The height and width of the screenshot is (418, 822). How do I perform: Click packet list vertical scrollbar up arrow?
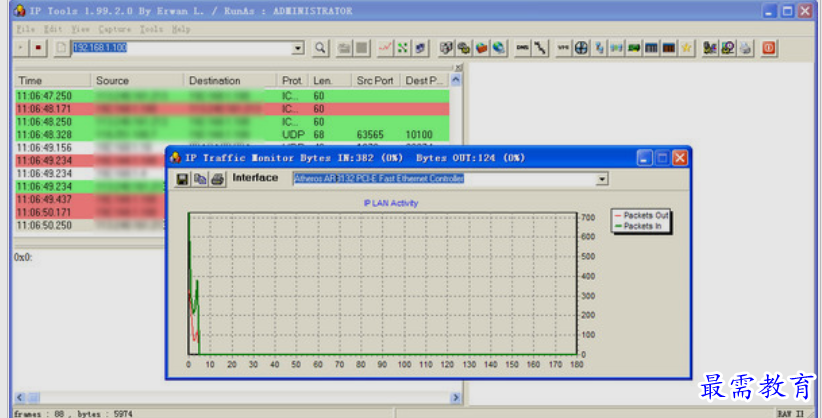click(456, 80)
